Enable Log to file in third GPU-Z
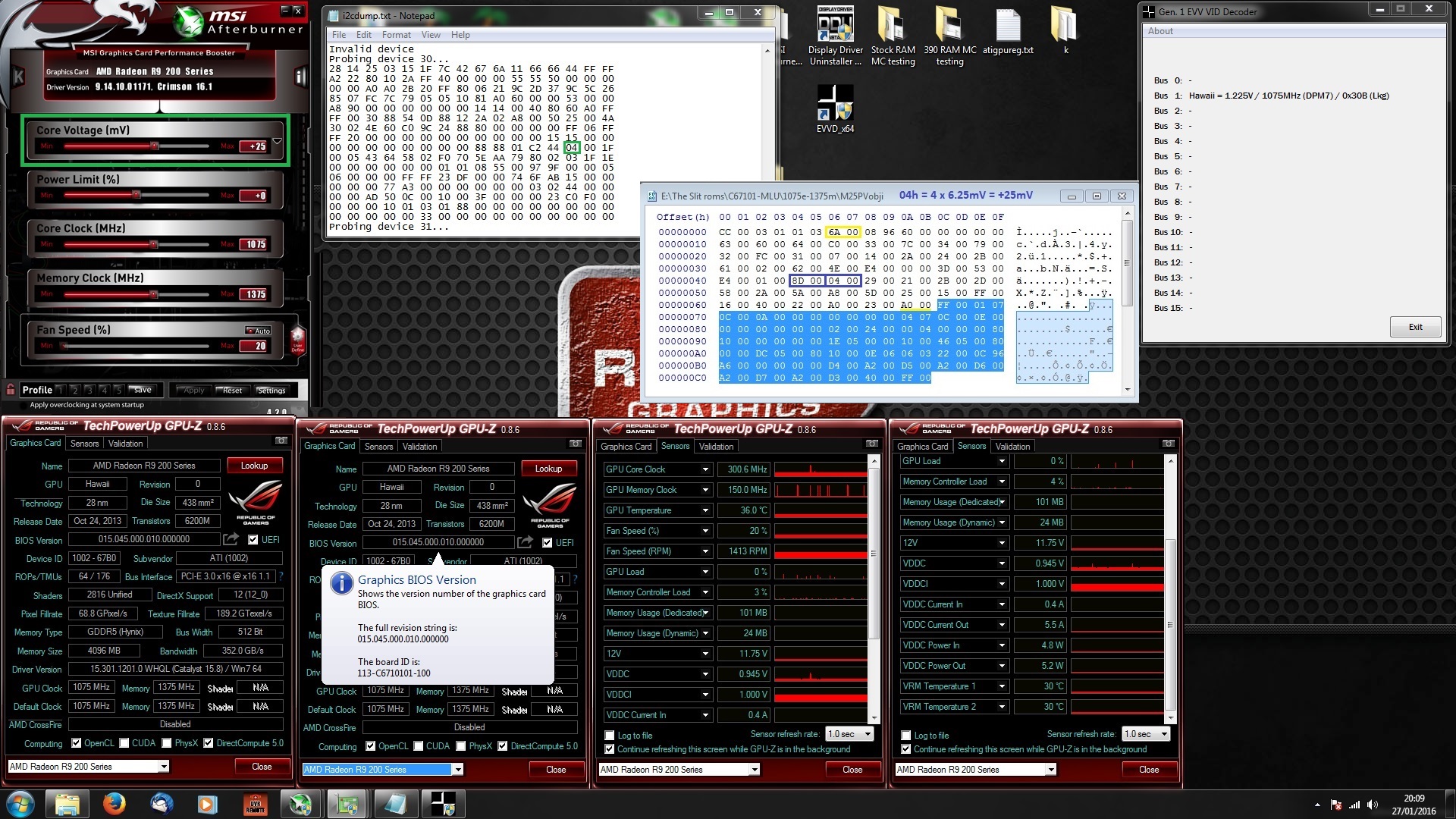 610,736
